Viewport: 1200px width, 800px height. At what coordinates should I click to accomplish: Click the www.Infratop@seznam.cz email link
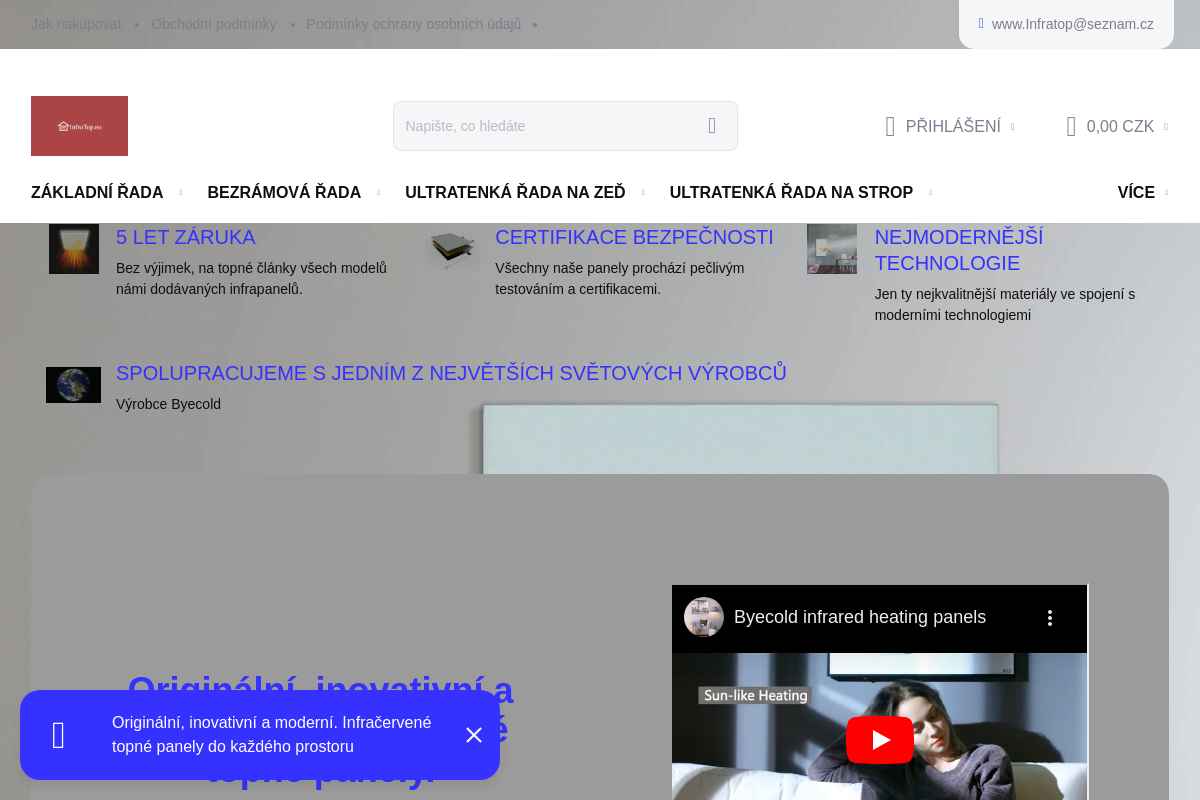(1073, 24)
